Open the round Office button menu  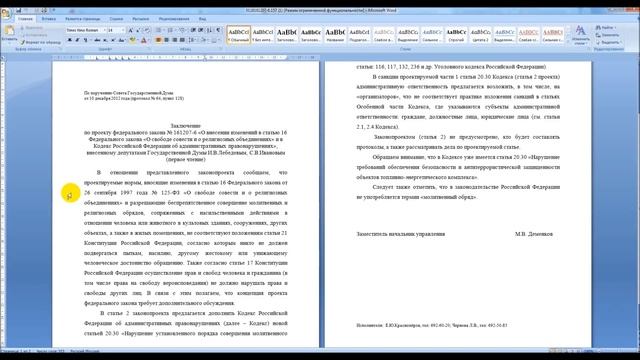(6, 14)
